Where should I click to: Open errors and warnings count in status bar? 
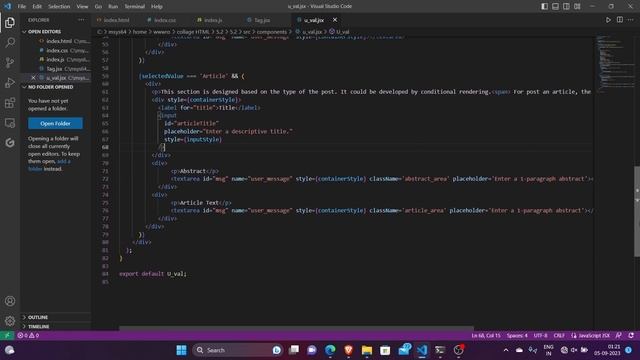28,335
